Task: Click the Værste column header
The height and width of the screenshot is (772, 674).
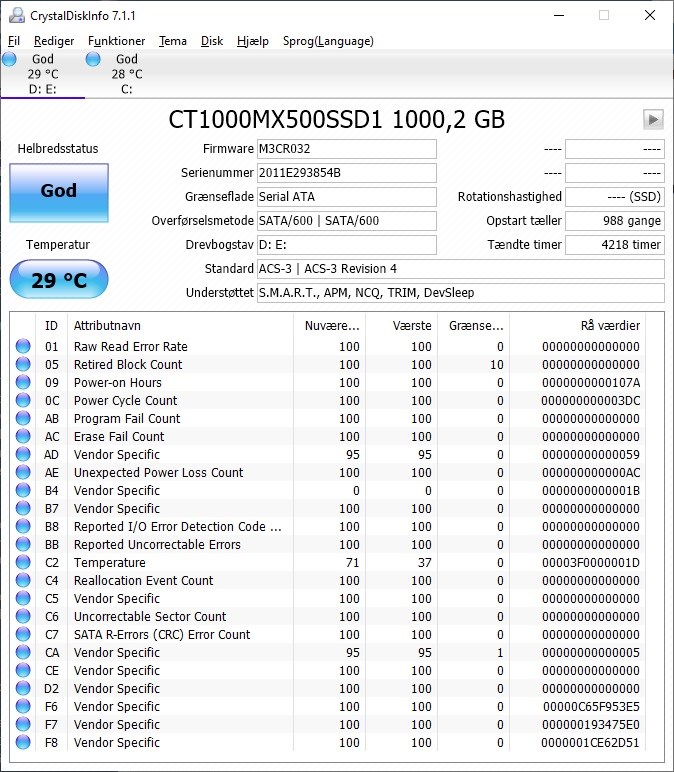Action: tap(402, 325)
